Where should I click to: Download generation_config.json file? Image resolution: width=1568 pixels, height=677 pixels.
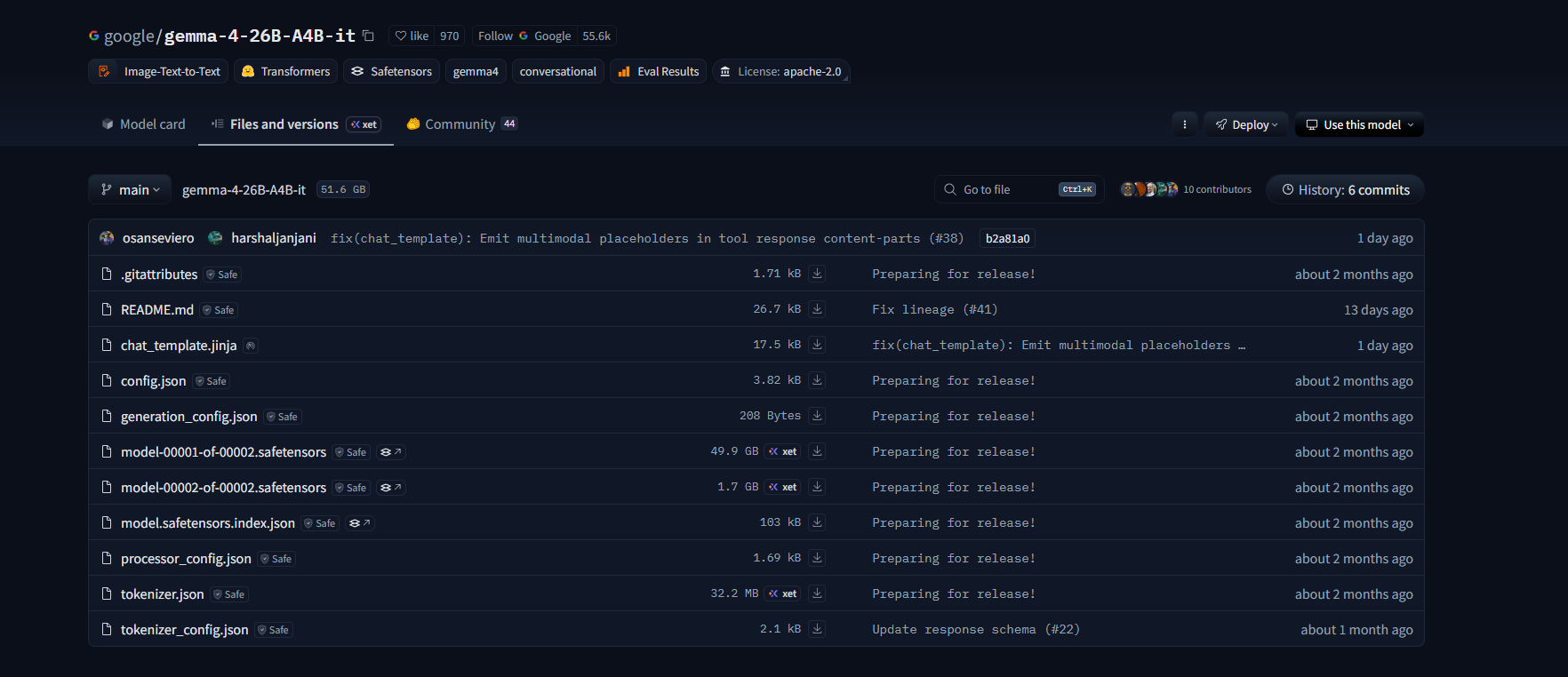817,416
